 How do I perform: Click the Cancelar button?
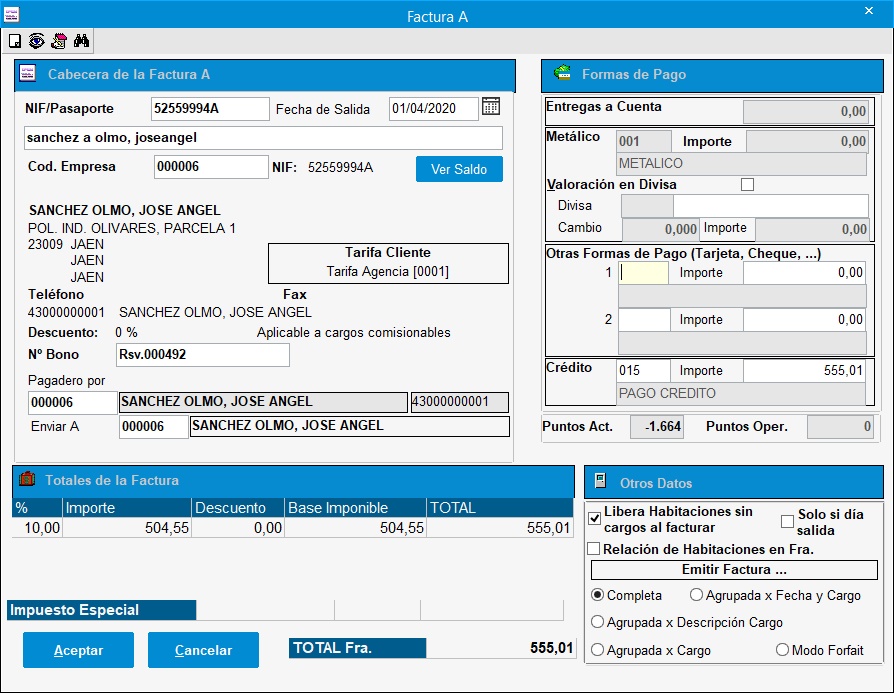pos(203,650)
